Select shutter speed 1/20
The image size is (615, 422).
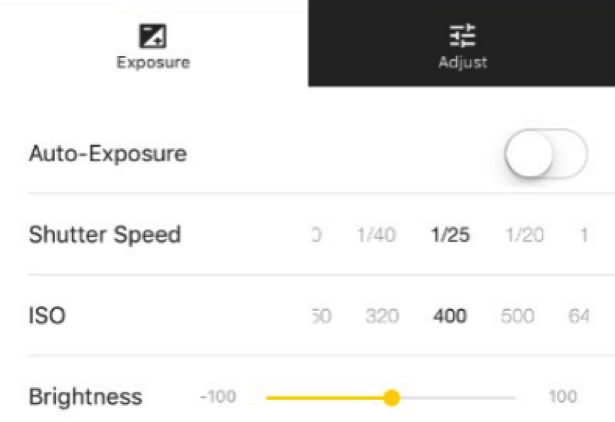tap(525, 235)
